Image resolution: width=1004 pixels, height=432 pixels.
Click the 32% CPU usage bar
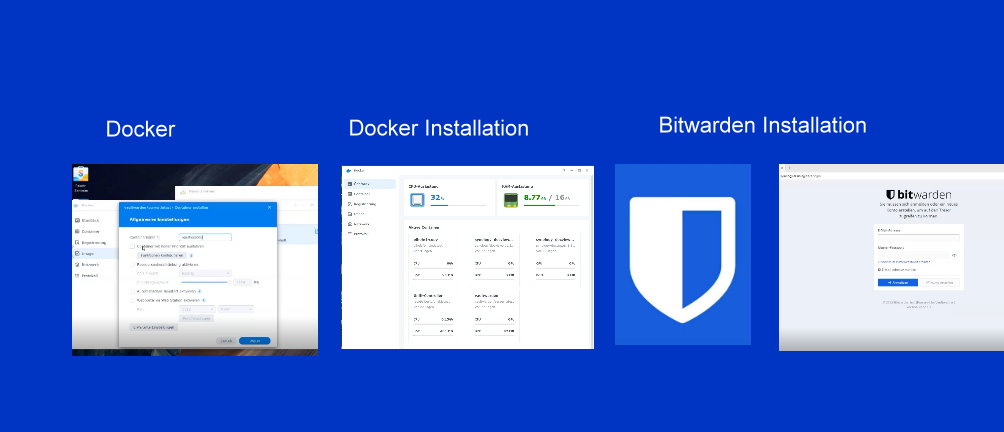458,205
